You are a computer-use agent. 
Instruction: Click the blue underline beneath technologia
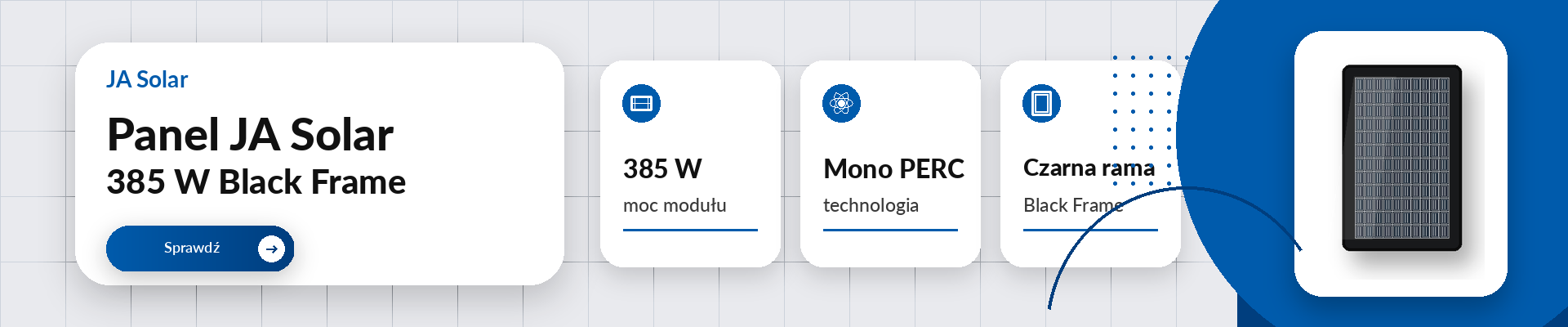click(890, 231)
